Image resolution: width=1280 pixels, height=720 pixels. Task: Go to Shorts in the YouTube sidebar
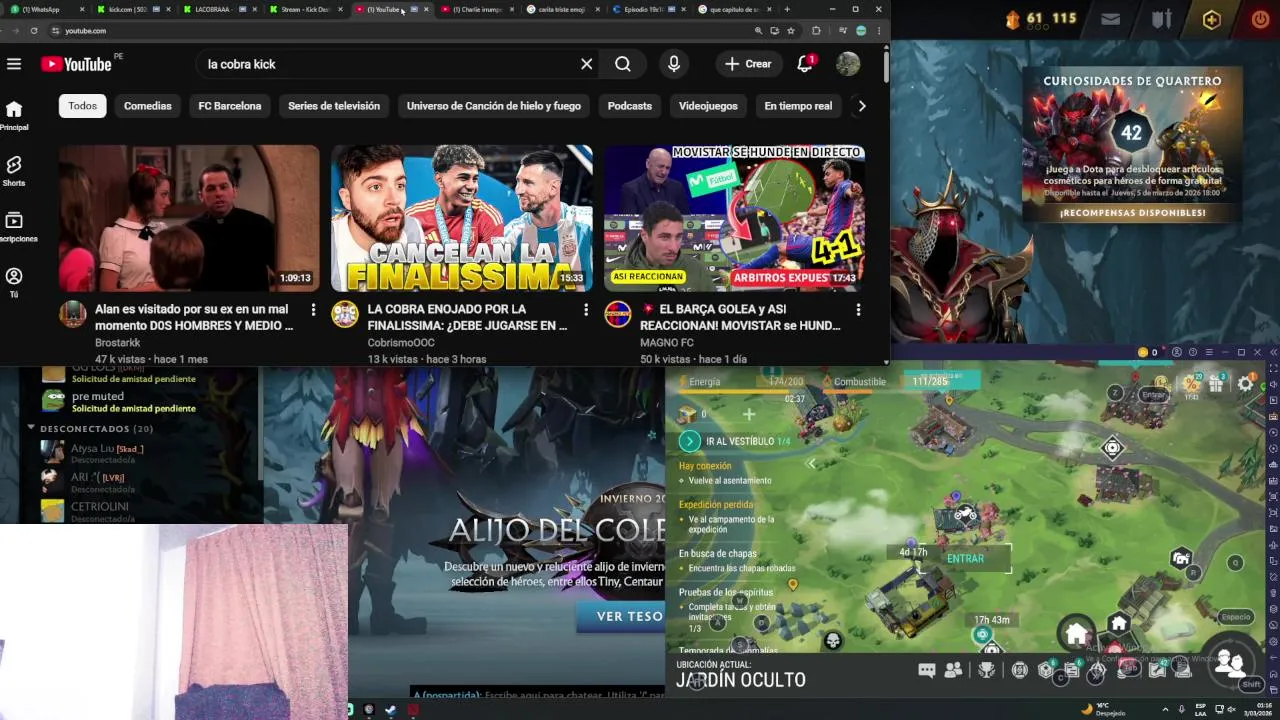14,170
